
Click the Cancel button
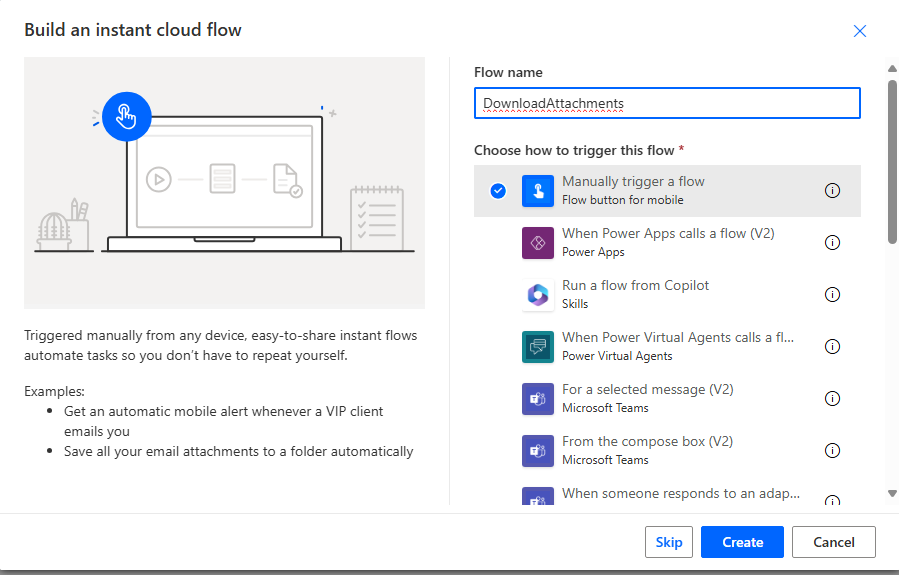point(834,542)
